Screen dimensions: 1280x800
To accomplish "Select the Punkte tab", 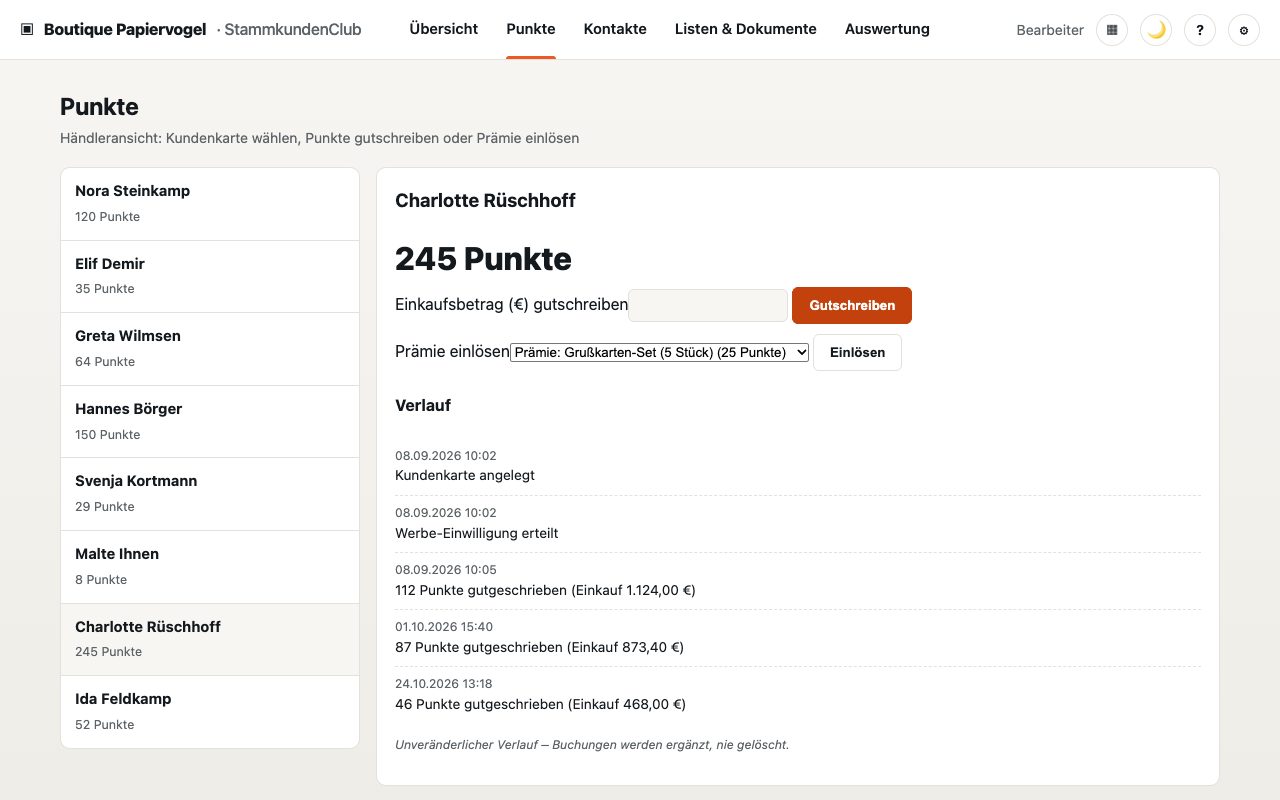I will pyautogui.click(x=531, y=29).
